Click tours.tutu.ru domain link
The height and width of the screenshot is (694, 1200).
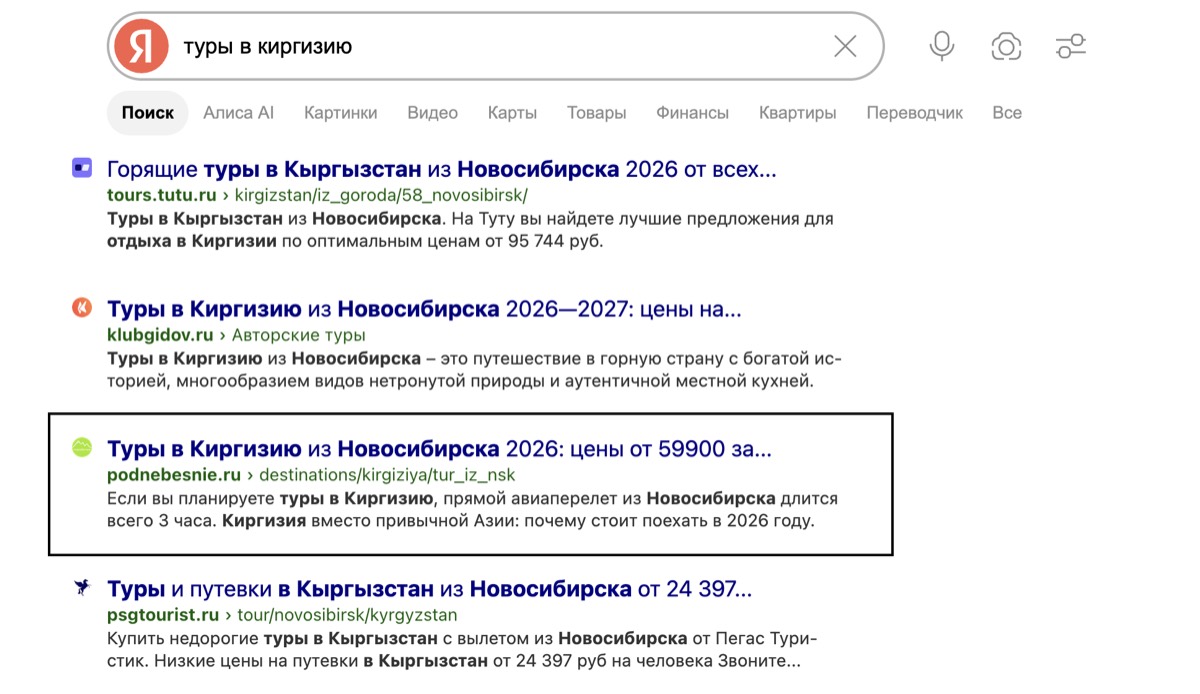pyautogui.click(x=162, y=195)
